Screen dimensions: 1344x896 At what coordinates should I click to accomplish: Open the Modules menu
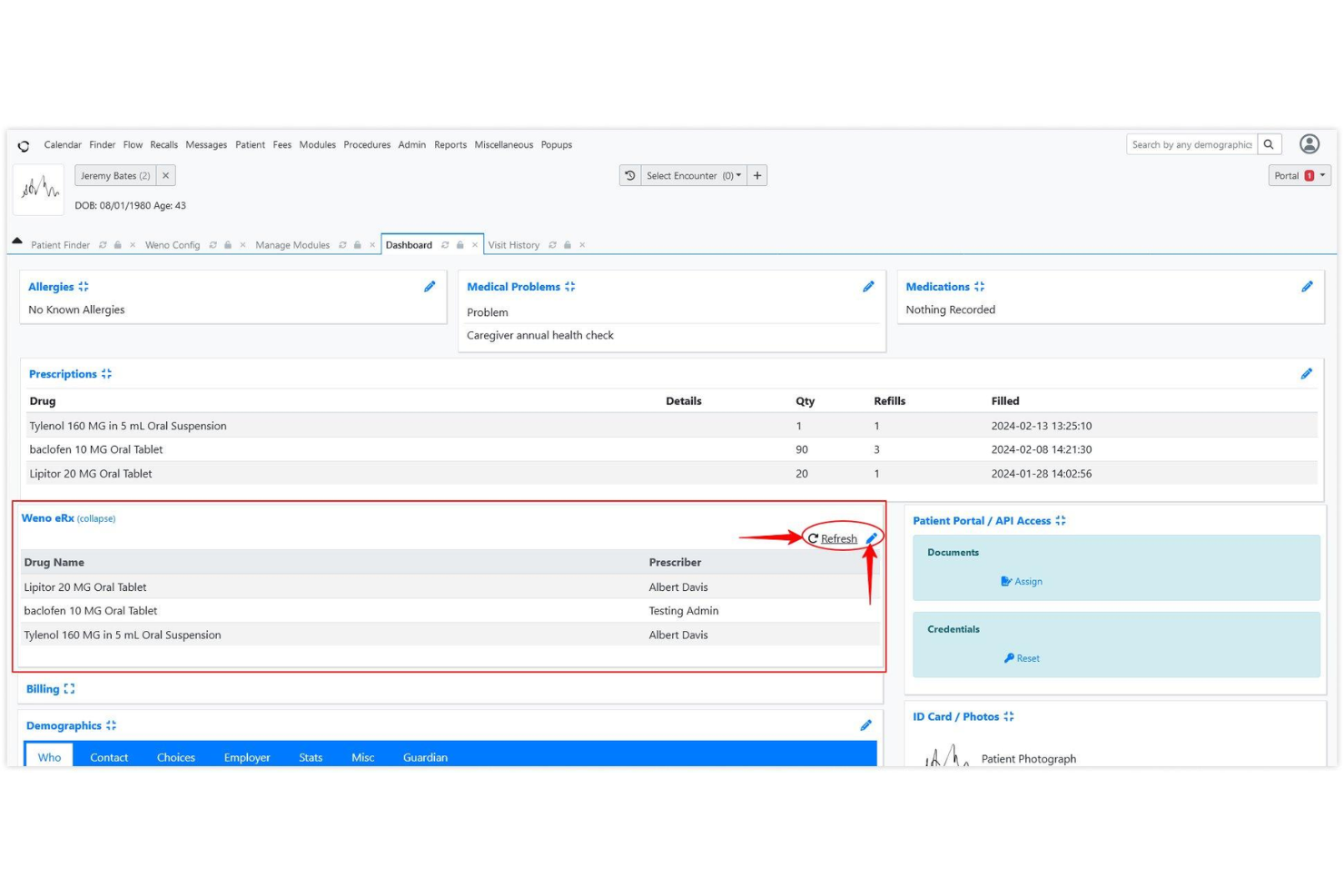click(x=317, y=144)
